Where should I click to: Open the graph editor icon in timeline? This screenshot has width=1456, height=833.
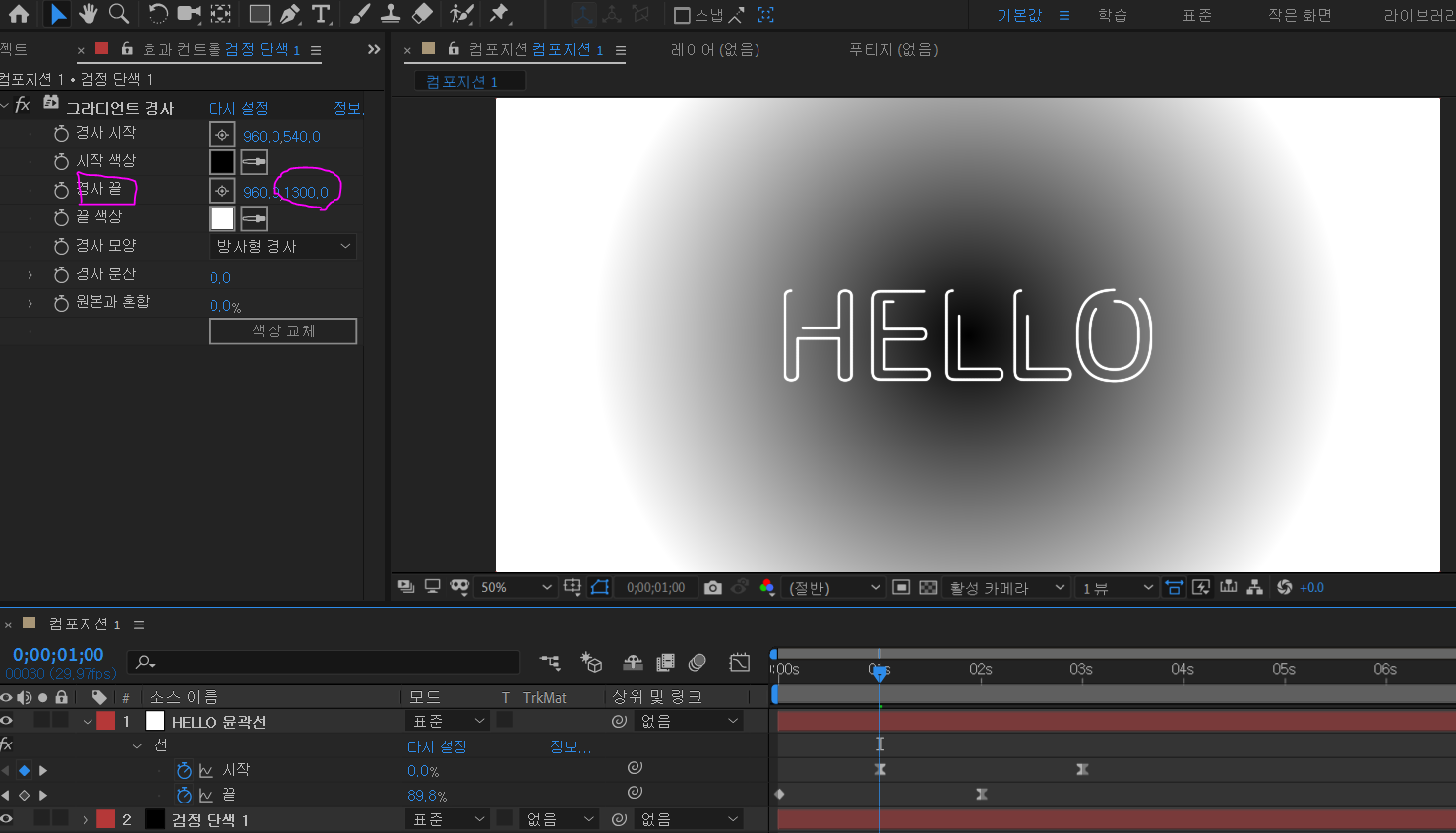pyautogui.click(x=740, y=662)
